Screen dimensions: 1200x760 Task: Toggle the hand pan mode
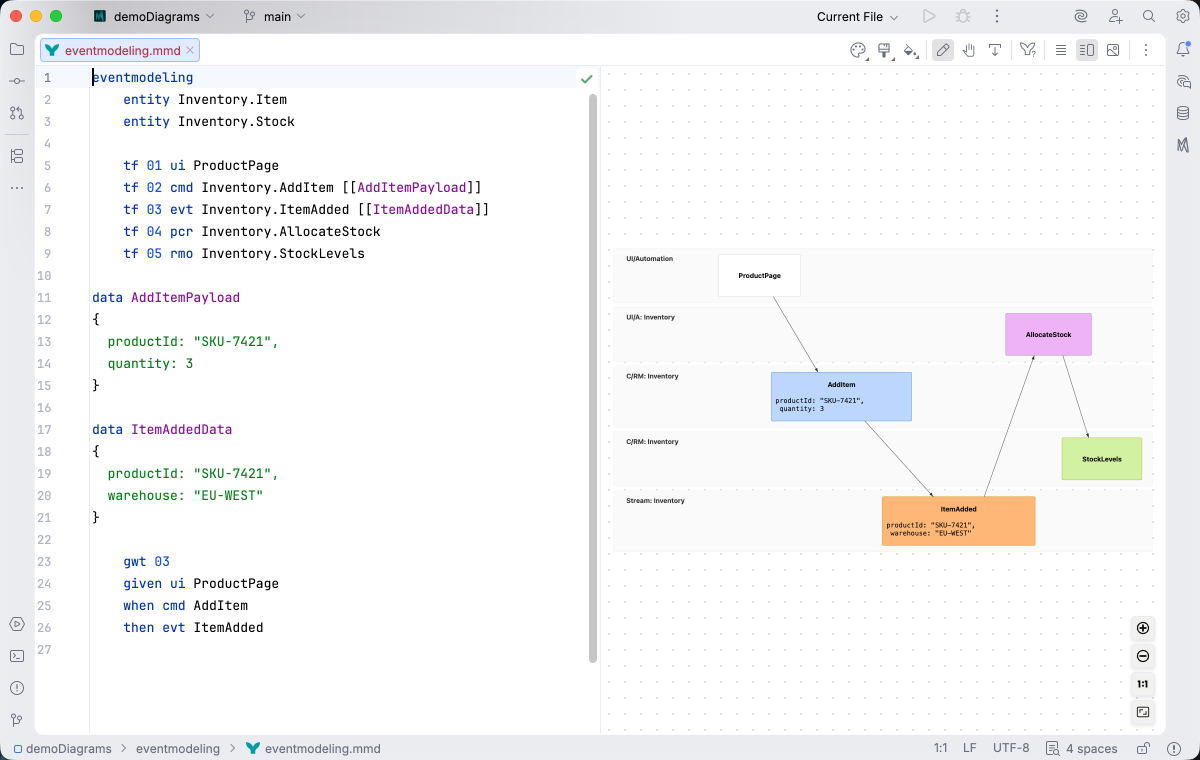969,50
